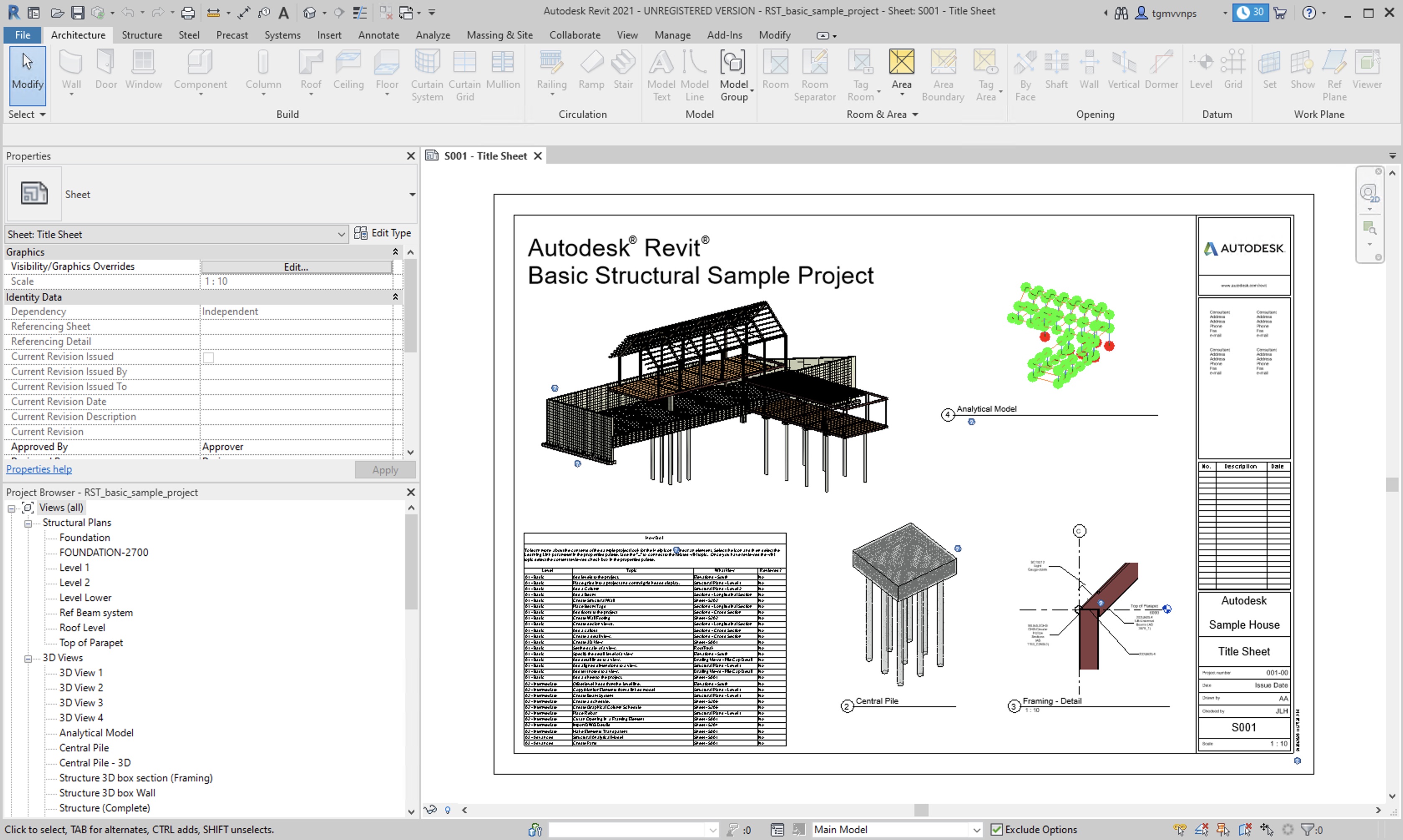Viewport: 1403px width, 840px height.
Task: Open the Main Model design options dropdown
Action: pyautogui.click(x=976, y=830)
